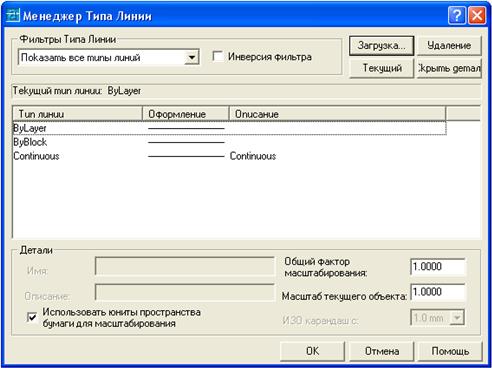492x368 pixels.
Task: Click the Скрыть детали button
Action: tap(449, 68)
